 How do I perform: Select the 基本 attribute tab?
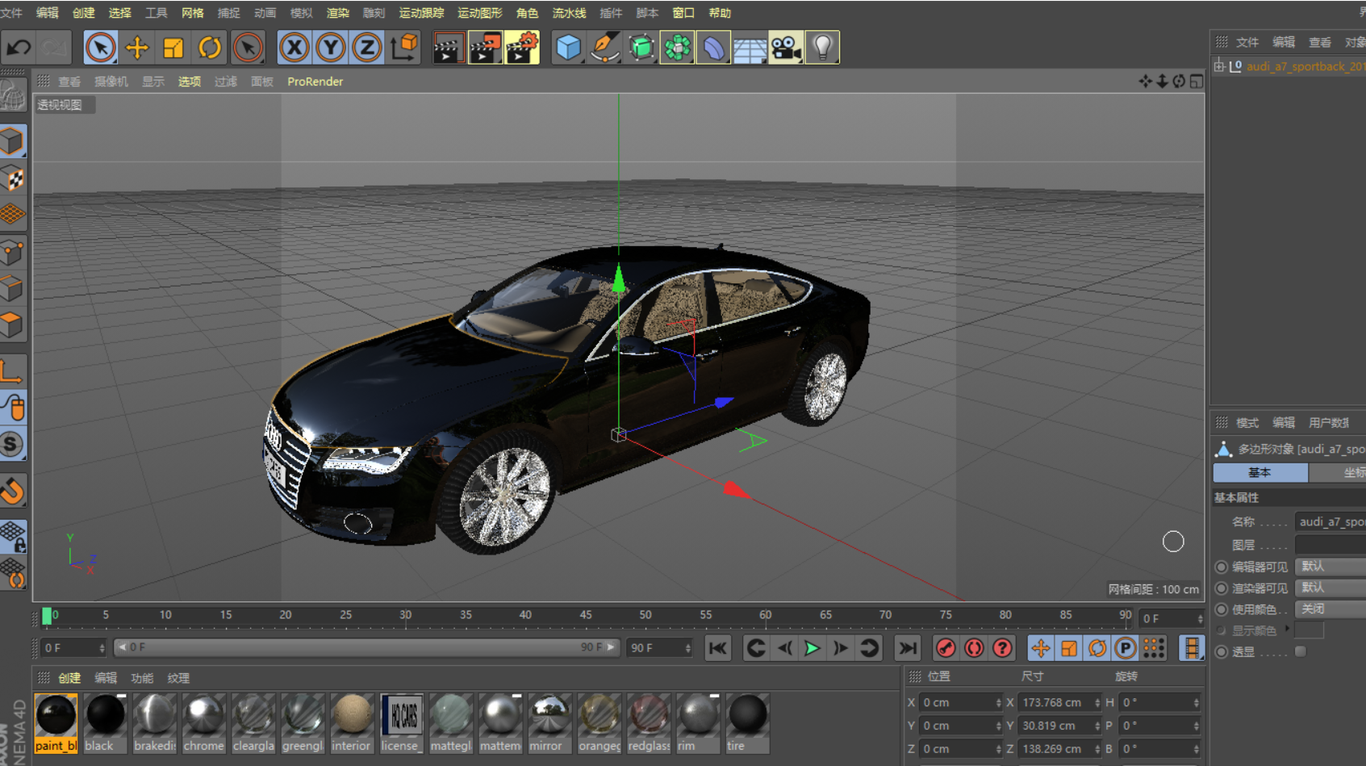(x=1260, y=473)
